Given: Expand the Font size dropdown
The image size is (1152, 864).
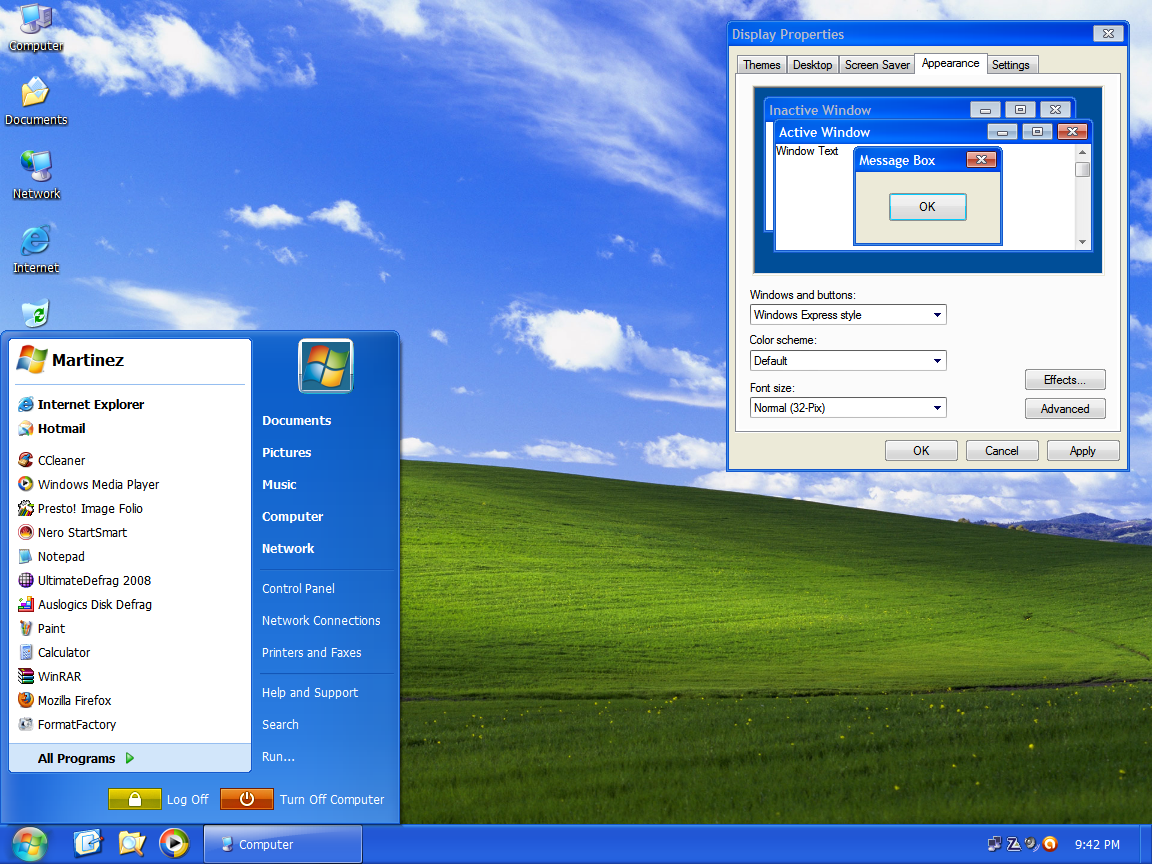Looking at the screenshot, I should point(937,408).
